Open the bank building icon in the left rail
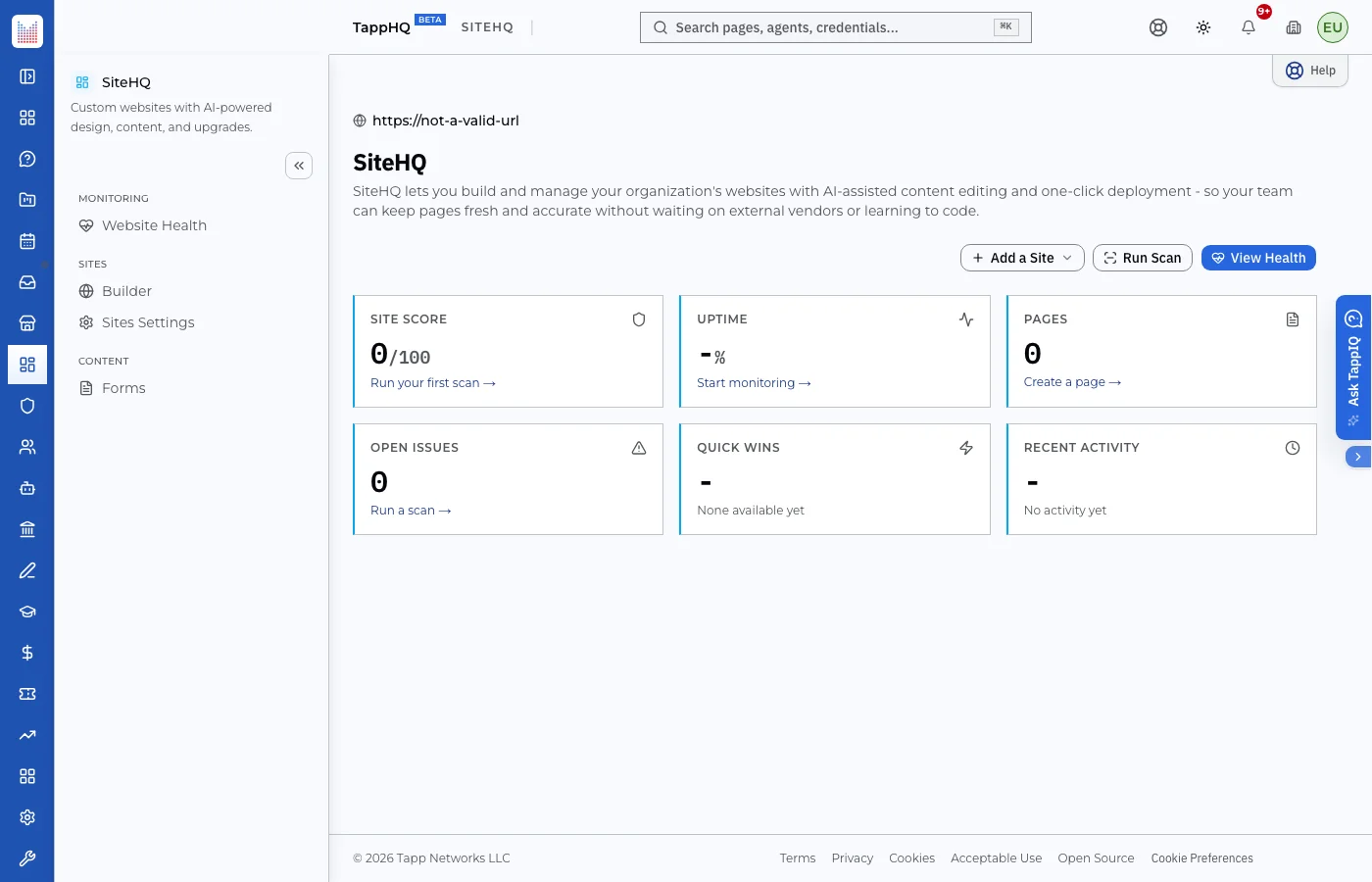Image resolution: width=1372 pixels, height=882 pixels. pyautogui.click(x=27, y=529)
